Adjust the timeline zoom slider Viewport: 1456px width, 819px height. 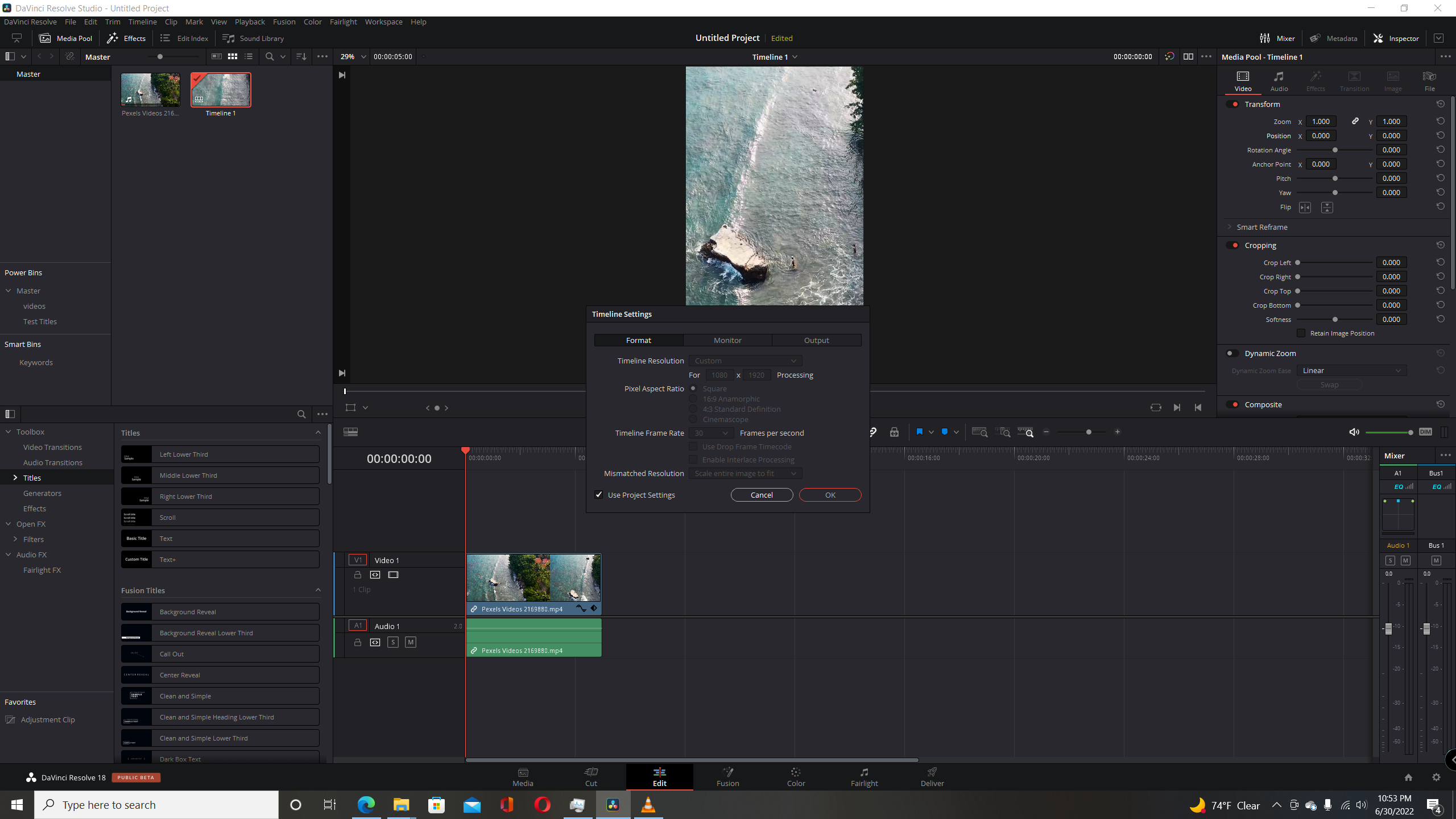pyautogui.click(x=1081, y=432)
